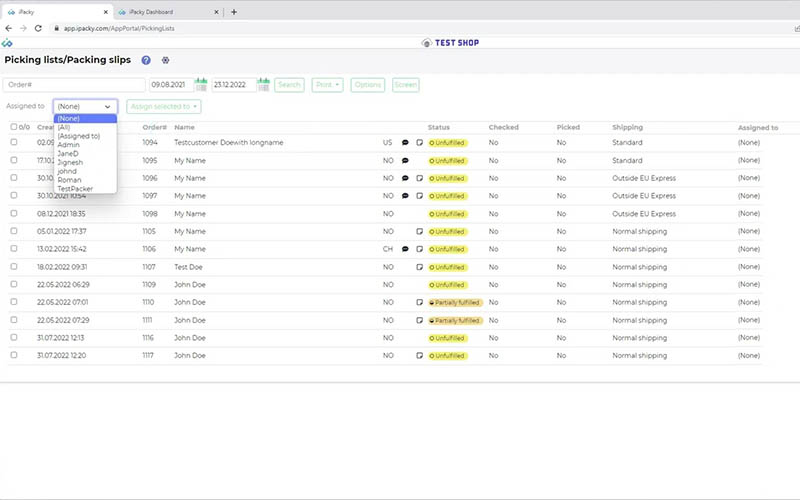The height and width of the screenshot is (500, 800).
Task: Collapse the Assigned to (None) dropdown
Action: (85, 107)
